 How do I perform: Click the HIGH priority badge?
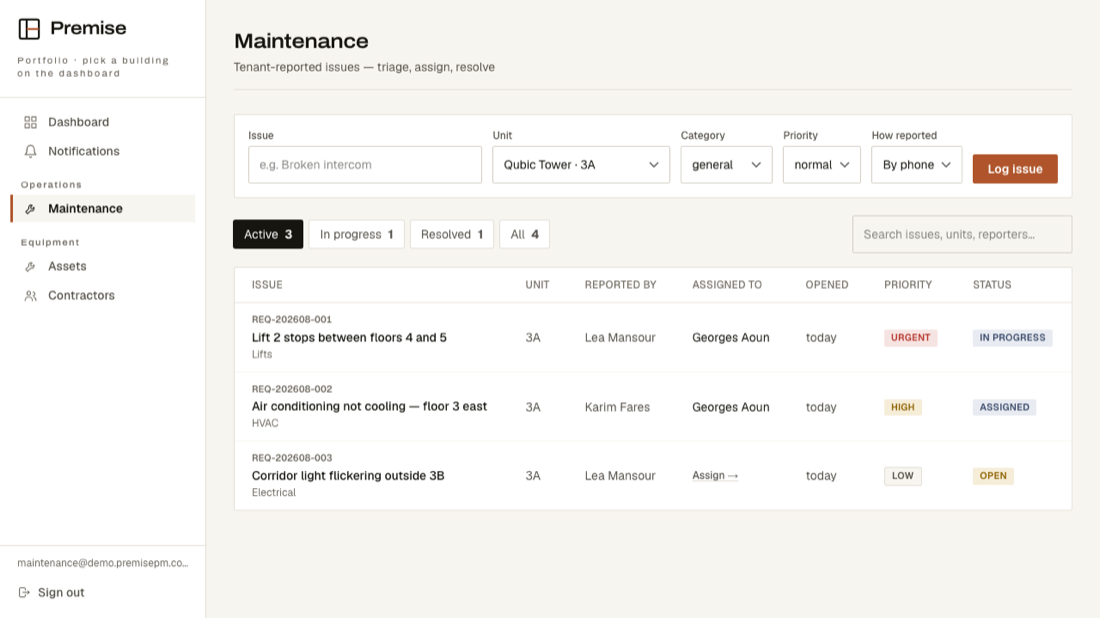pos(902,407)
